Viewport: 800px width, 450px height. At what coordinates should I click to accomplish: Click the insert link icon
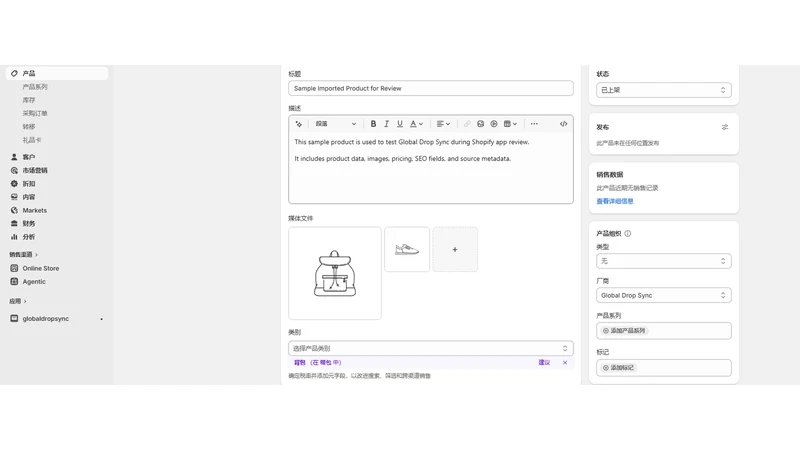pyautogui.click(x=467, y=124)
